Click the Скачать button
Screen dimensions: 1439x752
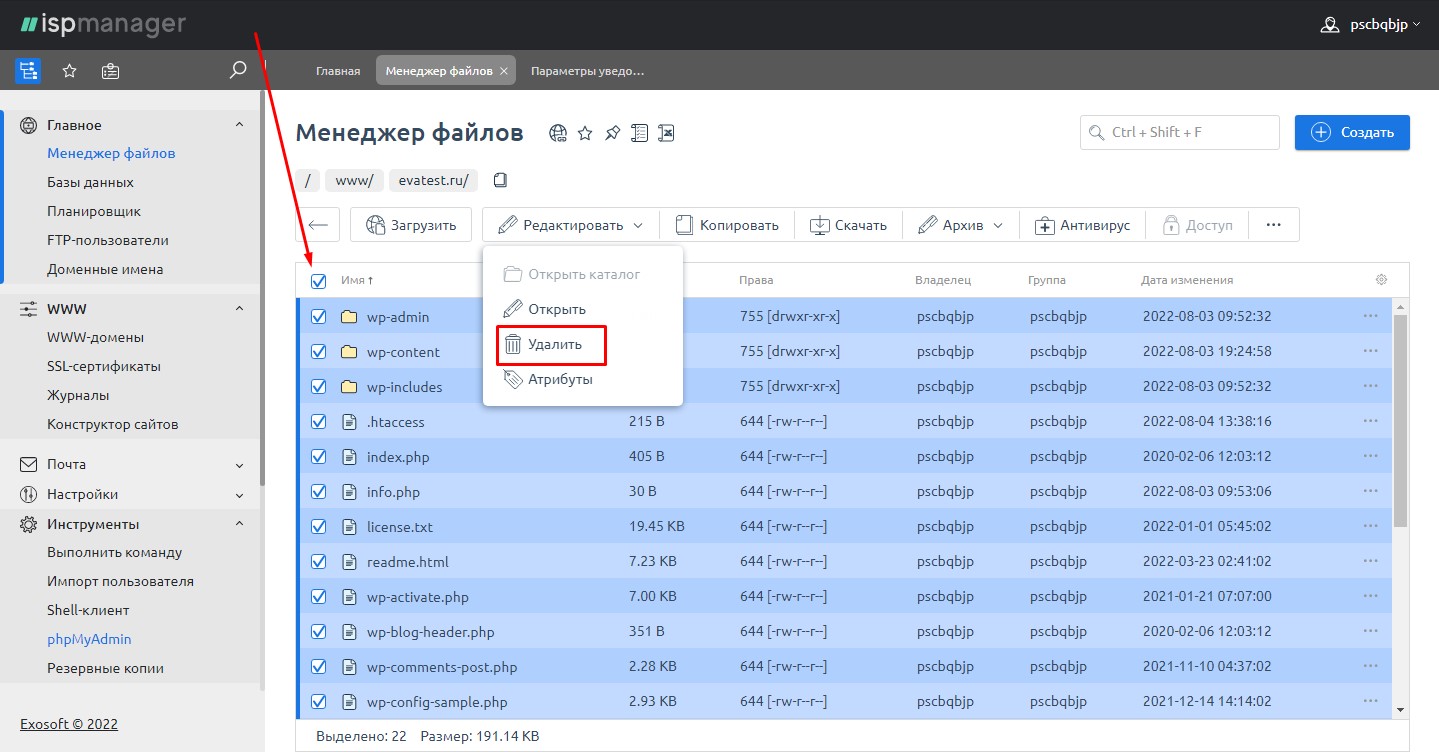click(848, 225)
